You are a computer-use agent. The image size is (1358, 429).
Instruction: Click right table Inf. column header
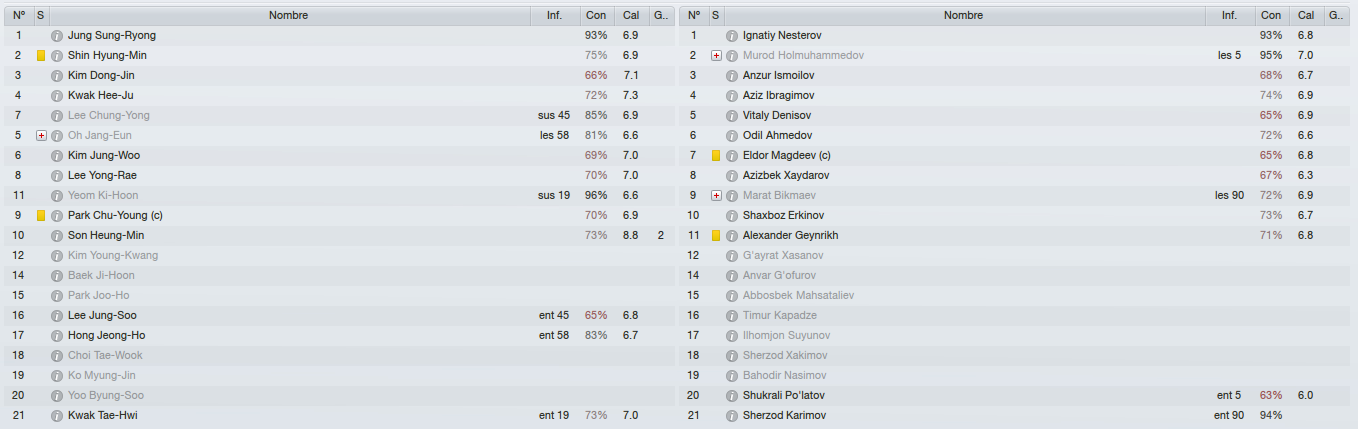coord(1229,15)
